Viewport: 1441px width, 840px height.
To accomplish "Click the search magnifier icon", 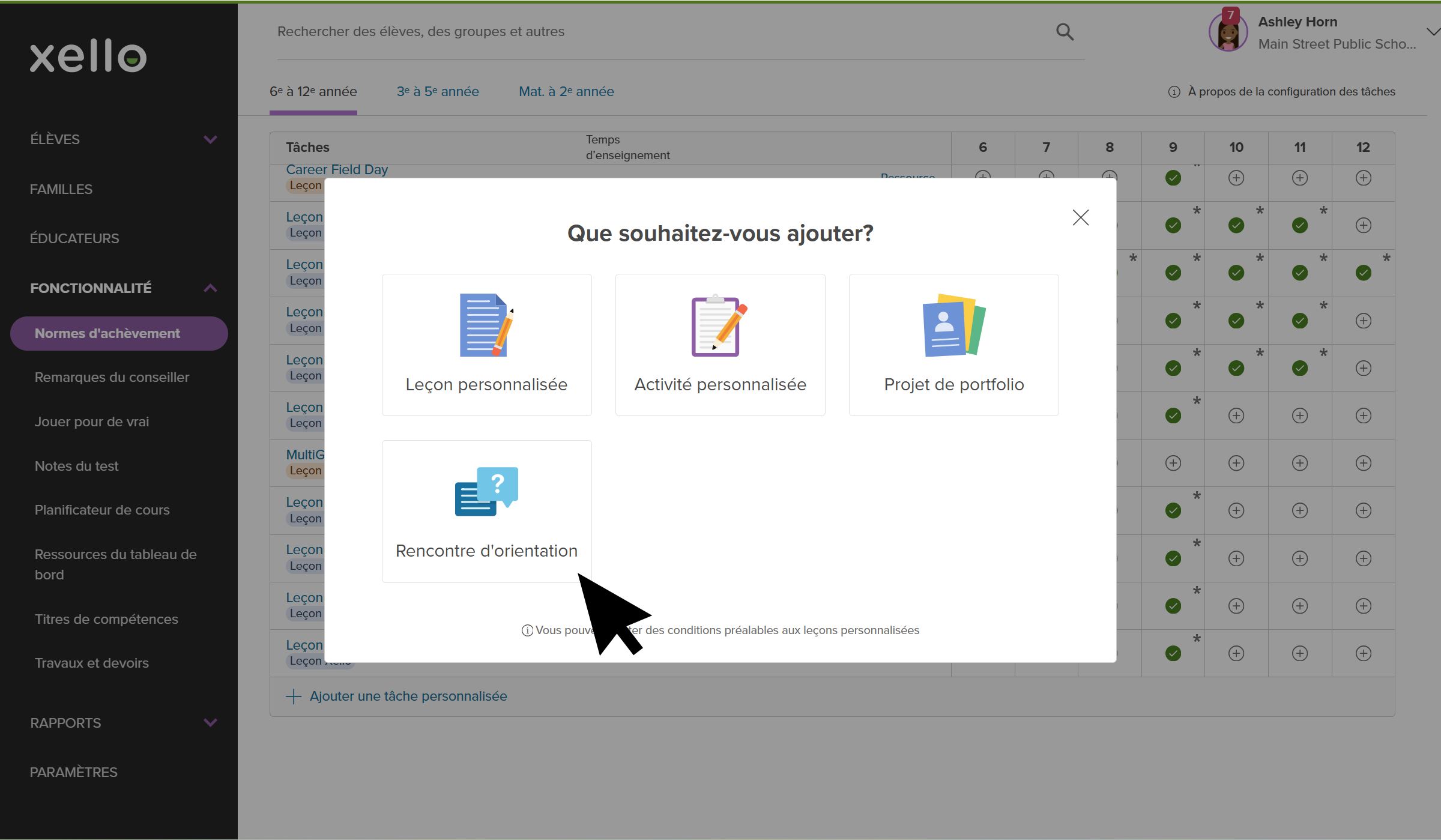I will 1065,32.
